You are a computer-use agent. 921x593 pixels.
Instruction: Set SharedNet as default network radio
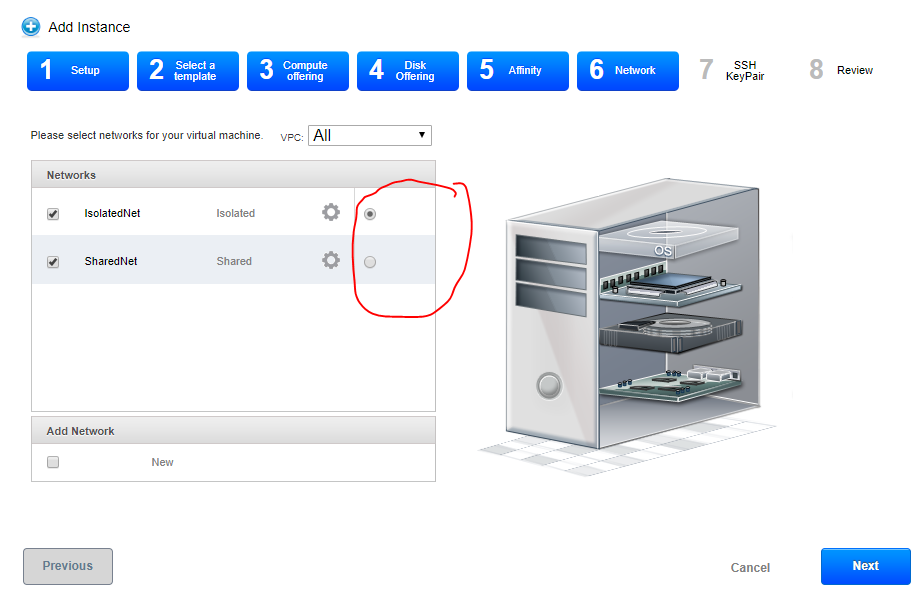point(369,262)
